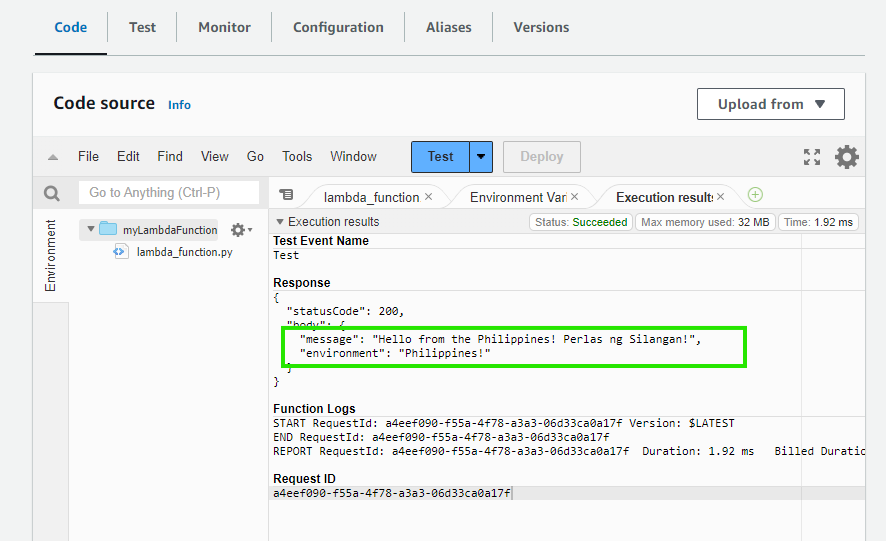886x541 pixels.
Task: Click the Go to Anything search field
Action: point(168,192)
